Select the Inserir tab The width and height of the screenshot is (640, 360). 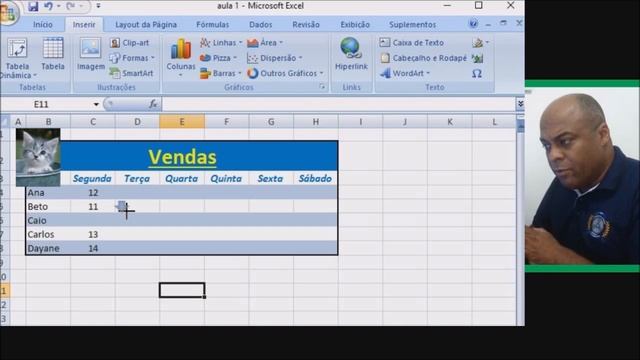point(84,25)
